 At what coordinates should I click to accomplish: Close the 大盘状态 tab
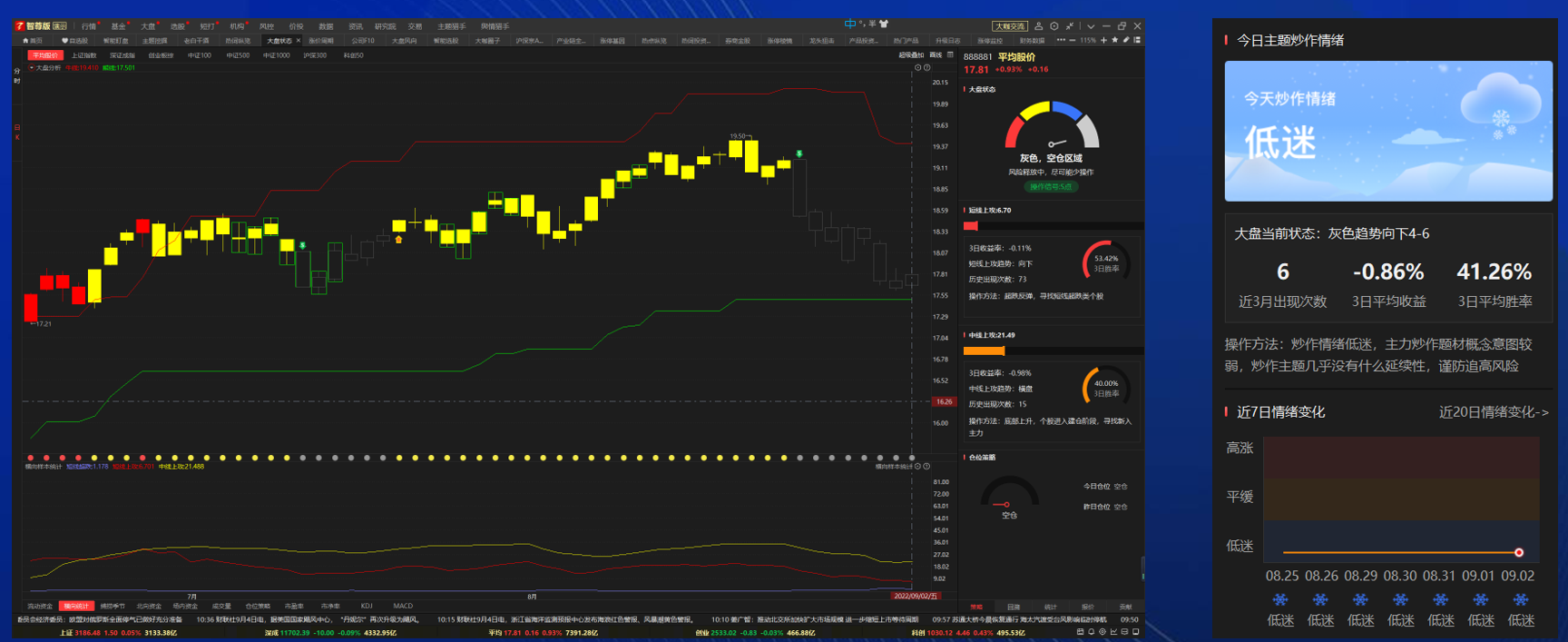click(x=298, y=41)
